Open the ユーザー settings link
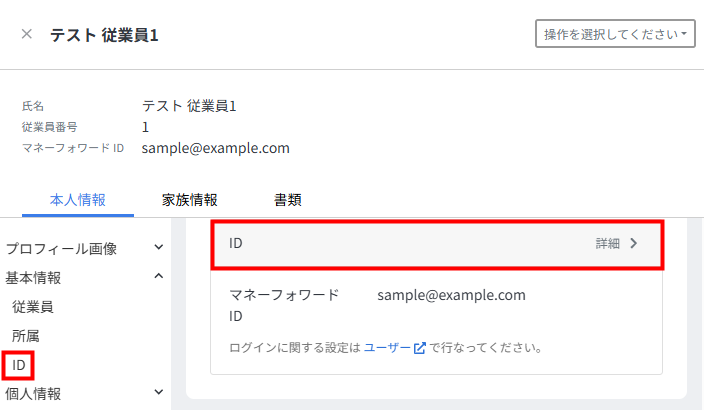This screenshot has width=704, height=410. click(387, 348)
